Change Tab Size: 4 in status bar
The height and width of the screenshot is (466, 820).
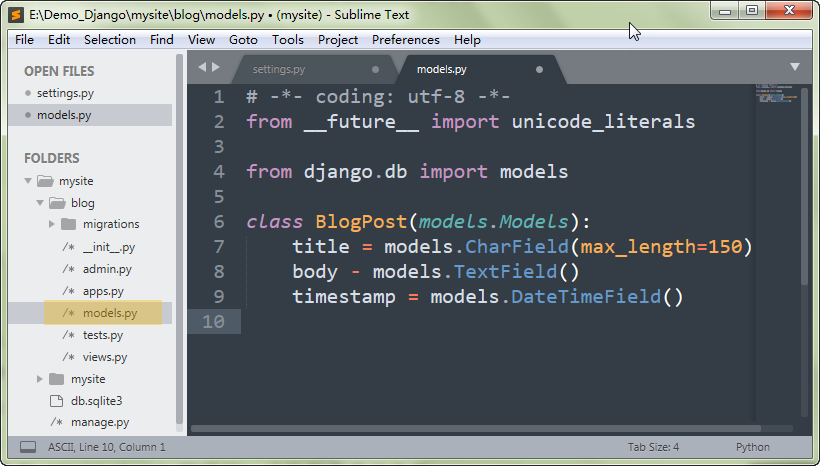point(653,447)
